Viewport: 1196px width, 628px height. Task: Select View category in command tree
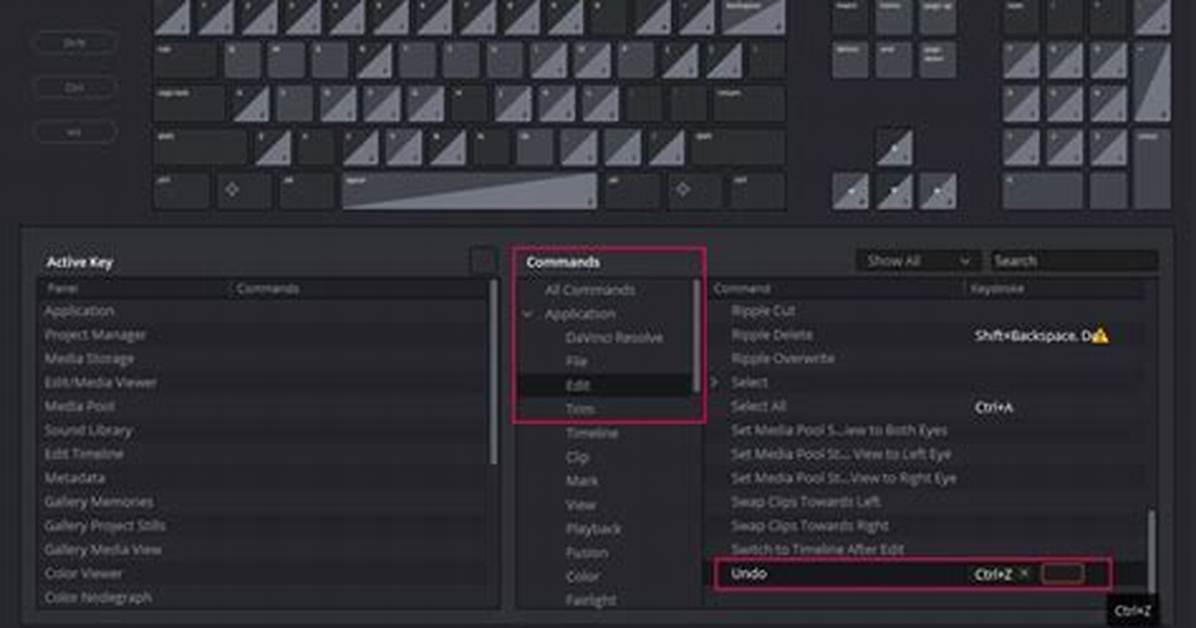pyautogui.click(x=580, y=504)
